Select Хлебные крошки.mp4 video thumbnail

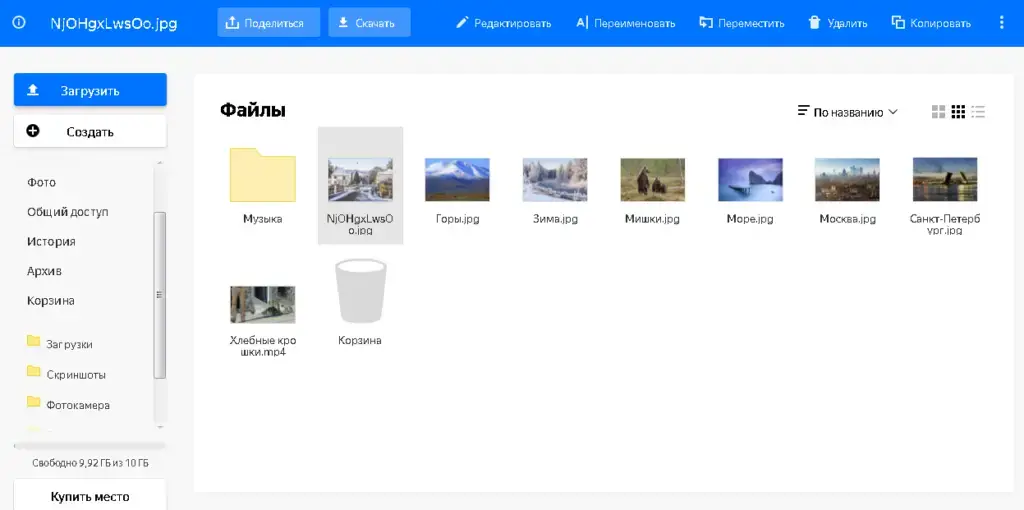263,304
